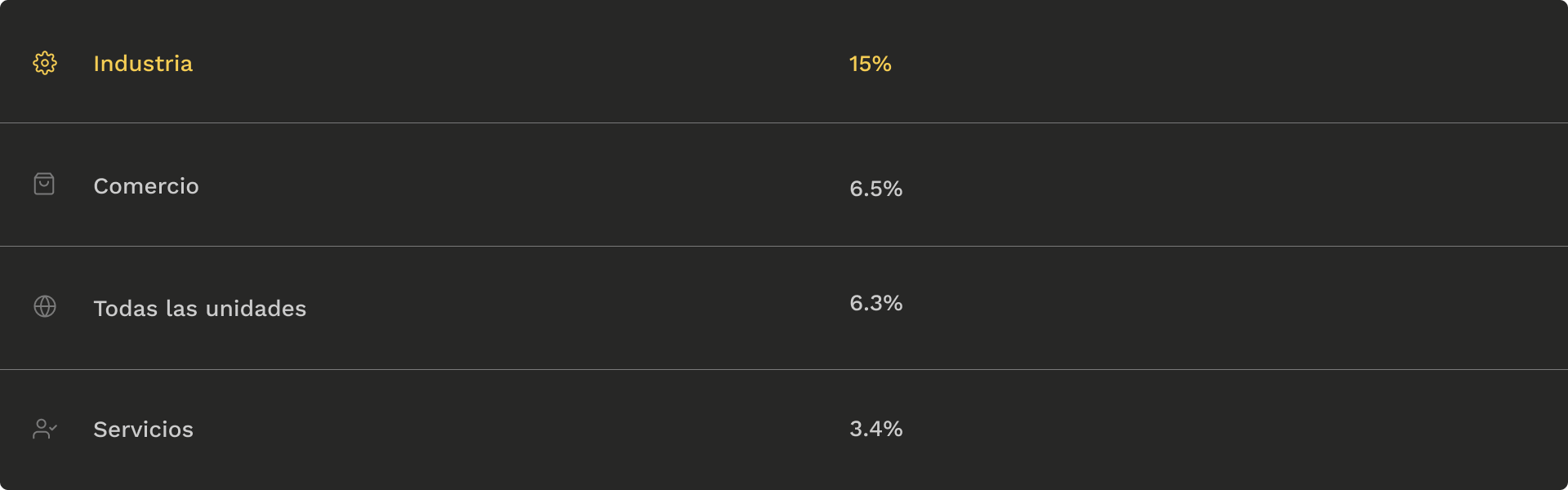Click the globe icon for Todas las unidades
1568x490 pixels.
click(x=45, y=306)
